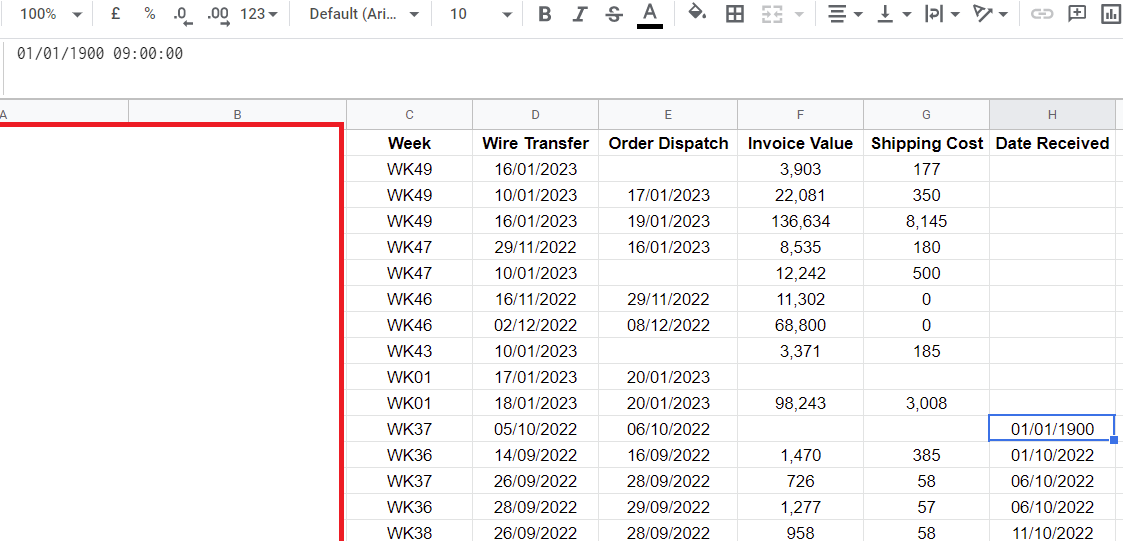Click the Shipping Cost header cell
The image size is (1123, 541).
tap(927, 143)
